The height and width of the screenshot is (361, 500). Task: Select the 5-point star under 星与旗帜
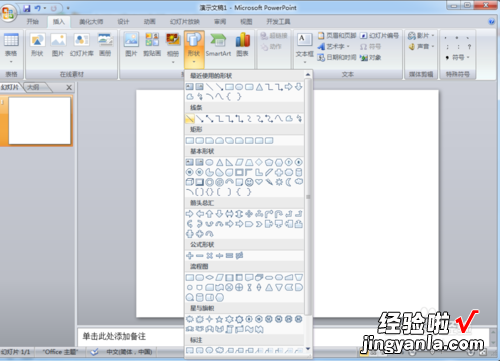219,319
